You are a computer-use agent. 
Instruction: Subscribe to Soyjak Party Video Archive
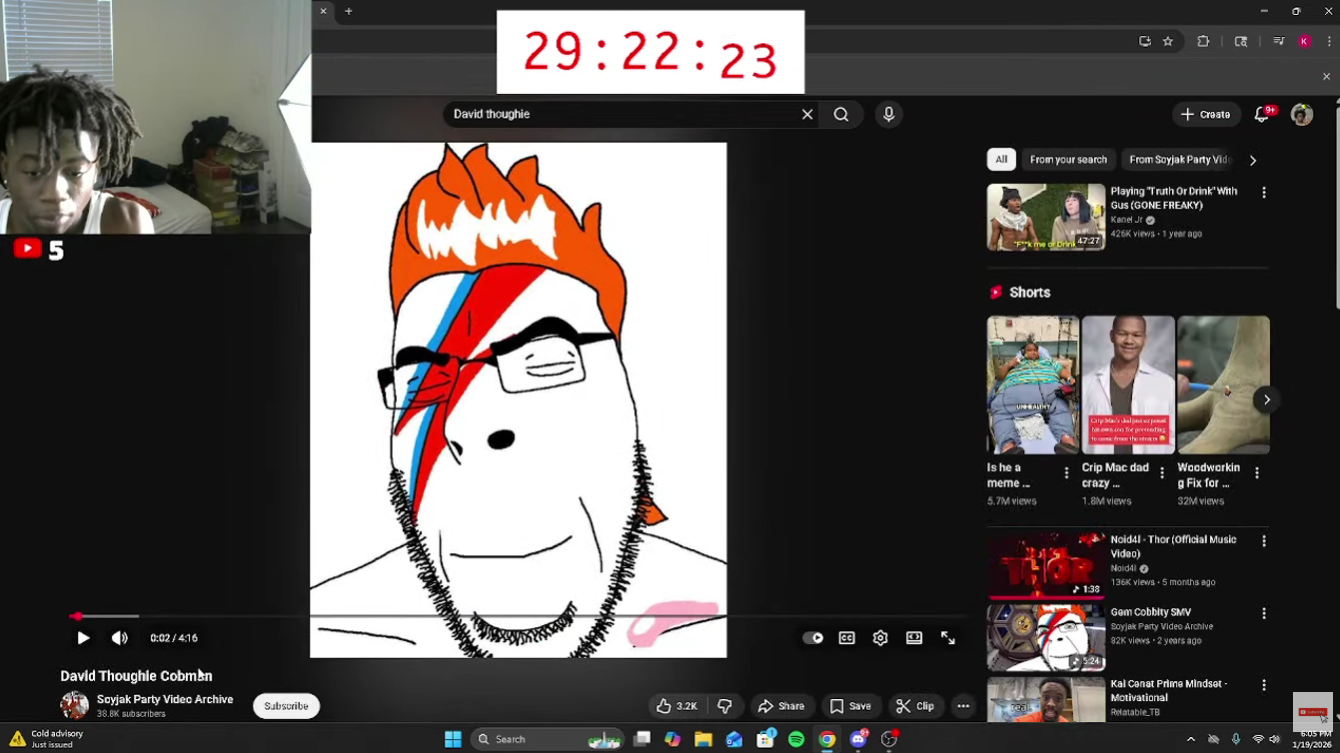click(x=286, y=706)
